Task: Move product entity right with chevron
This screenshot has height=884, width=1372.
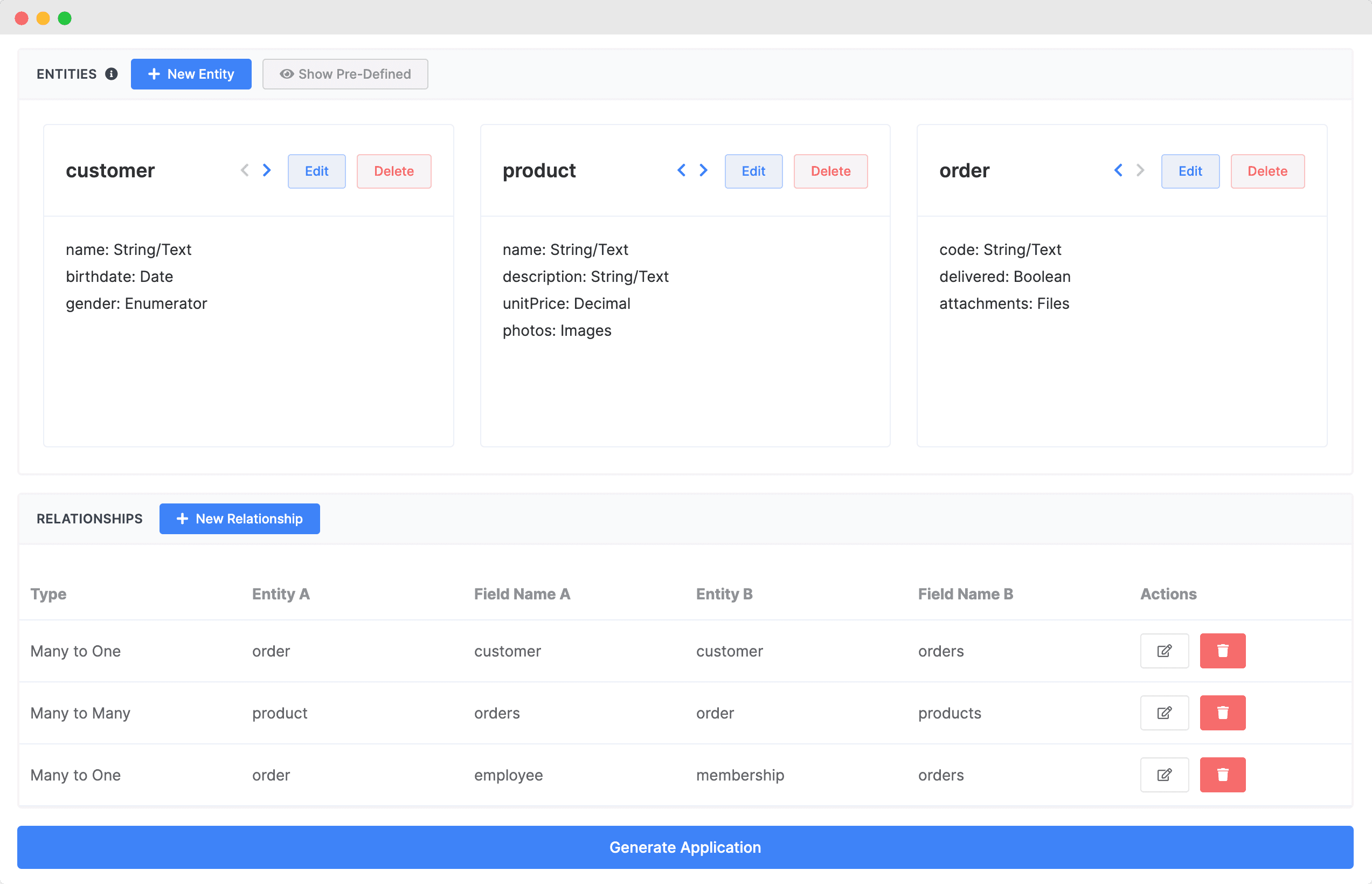Action: pos(703,170)
